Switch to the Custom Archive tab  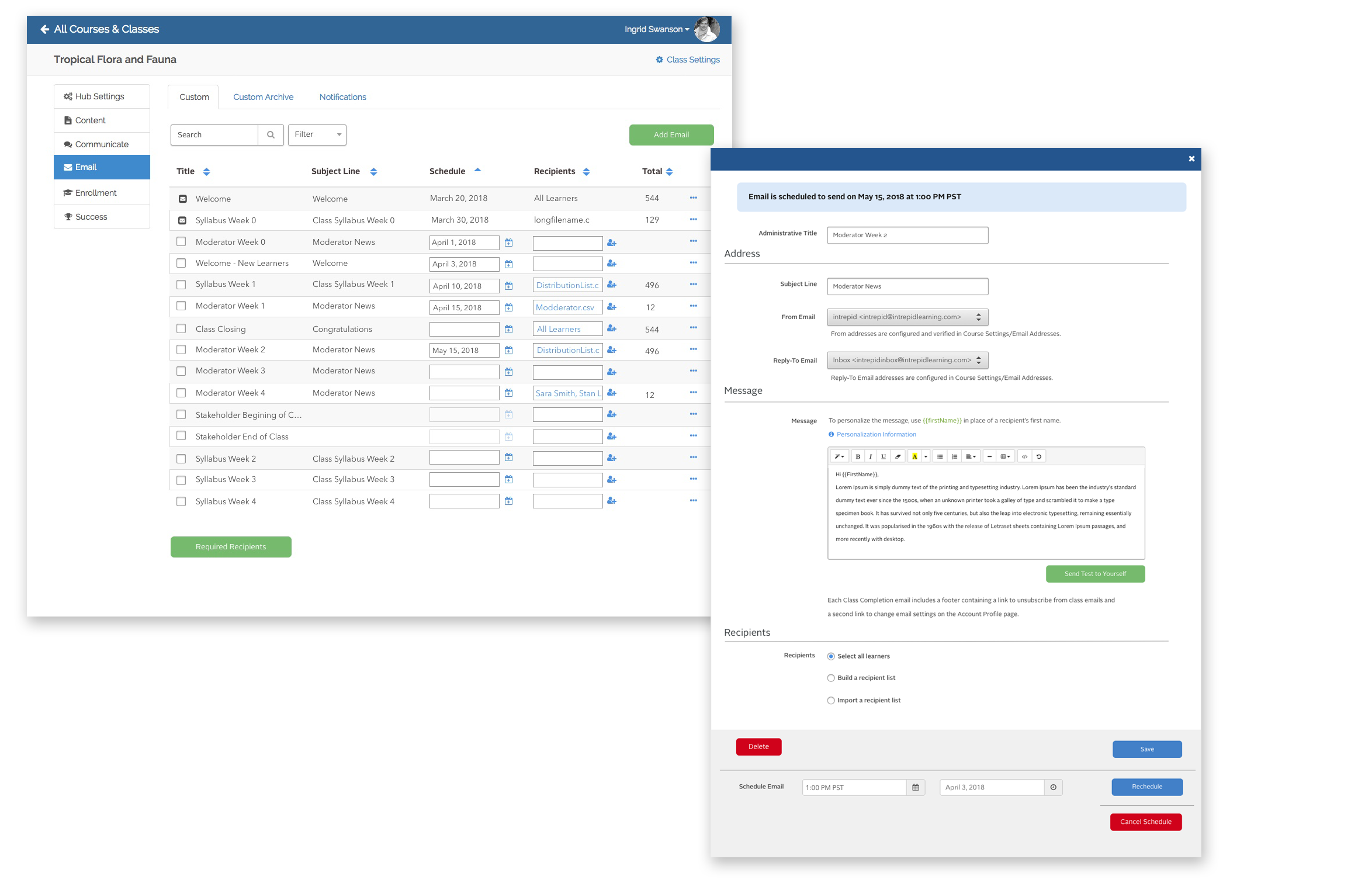click(x=263, y=97)
